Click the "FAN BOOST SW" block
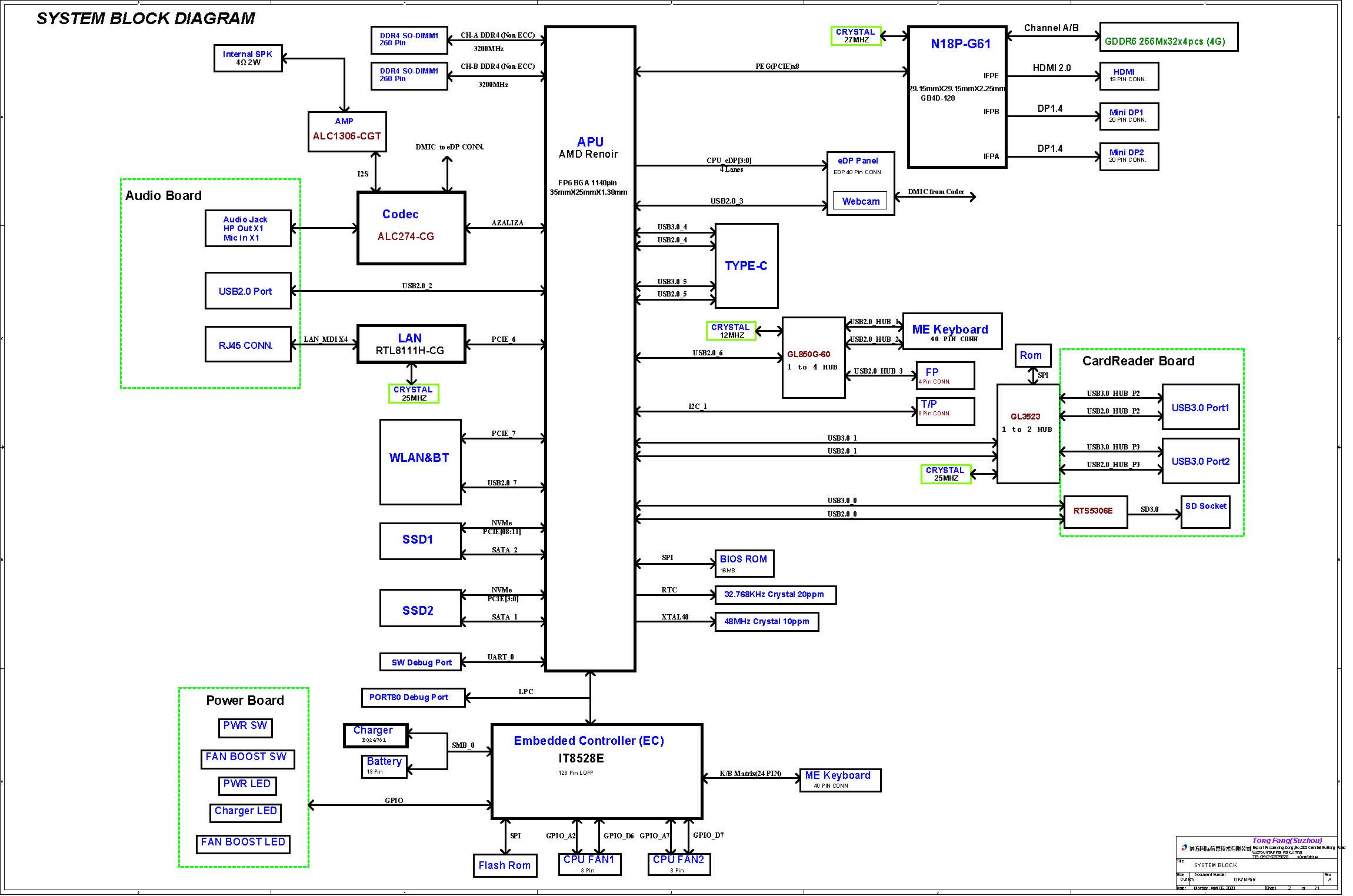The width and height of the screenshot is (1353, 896). coord(247,759)
